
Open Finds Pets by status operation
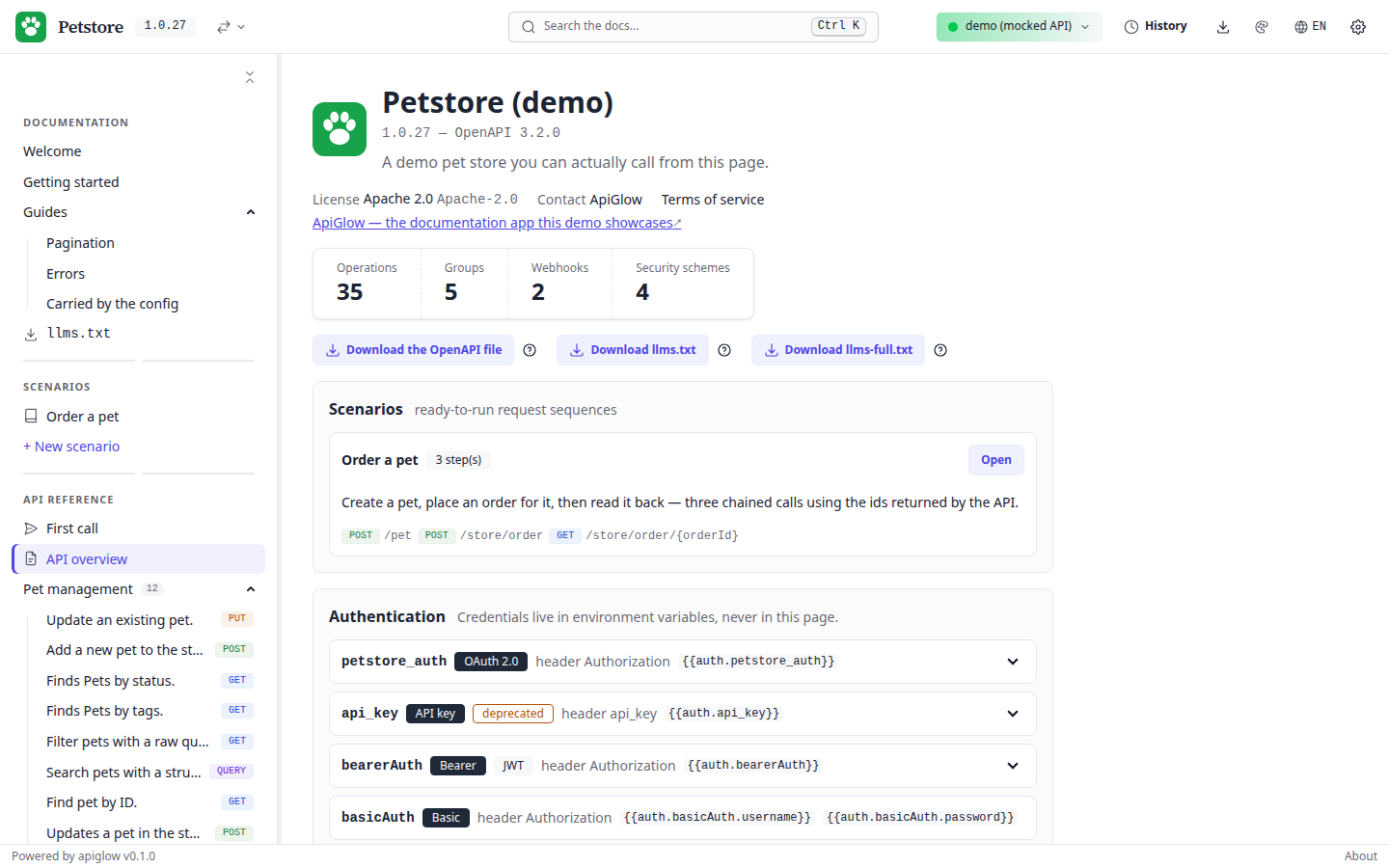click(150, 681)
